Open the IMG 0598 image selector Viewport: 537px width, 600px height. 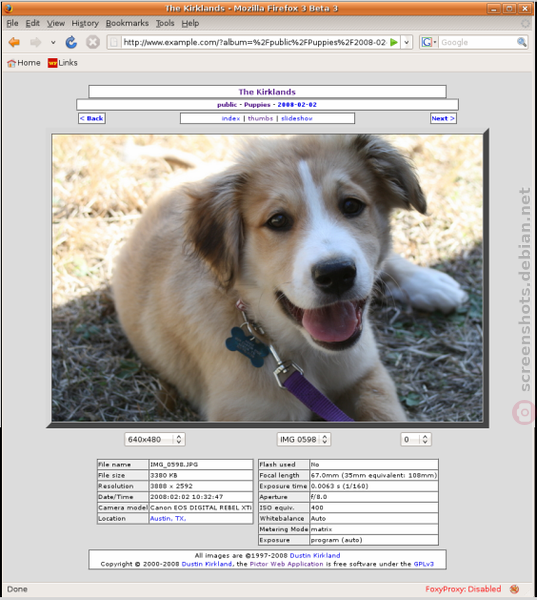[x=304, y=439]
